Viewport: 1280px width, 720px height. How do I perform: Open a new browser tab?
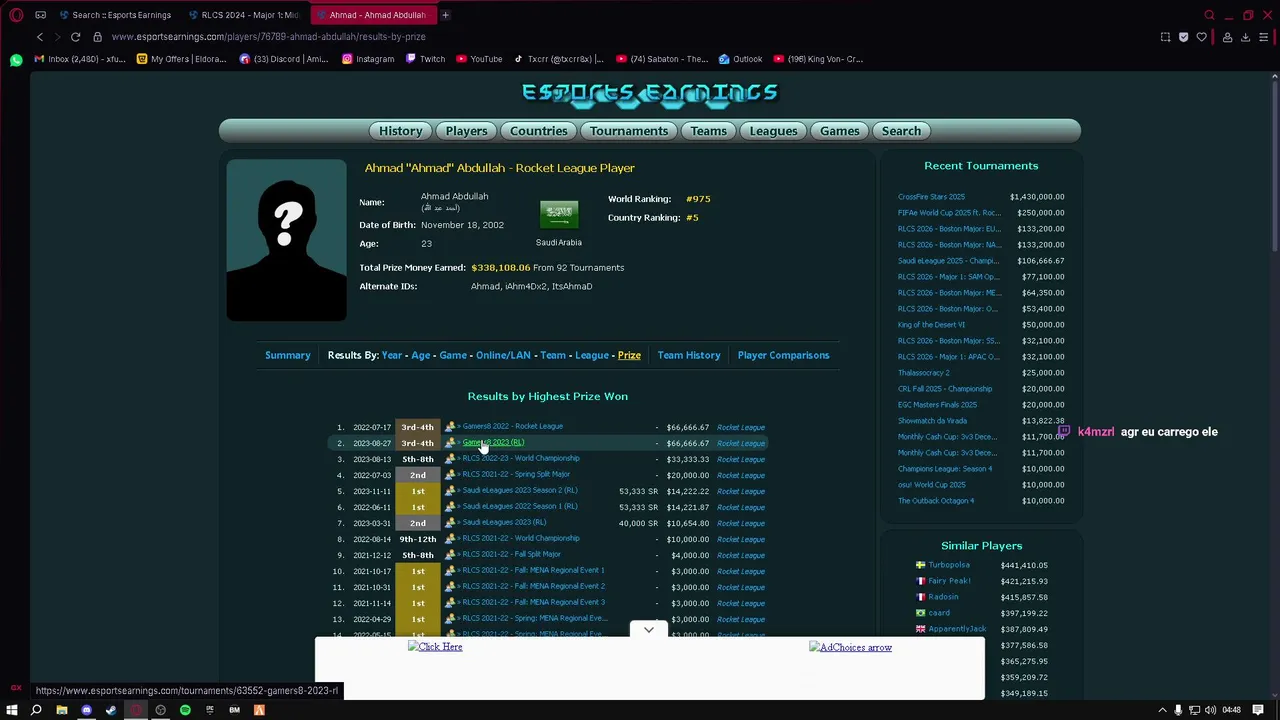445,15
